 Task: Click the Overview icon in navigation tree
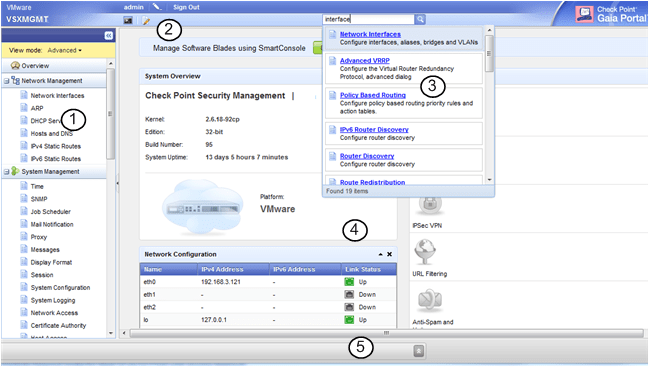tap(15, 65)
